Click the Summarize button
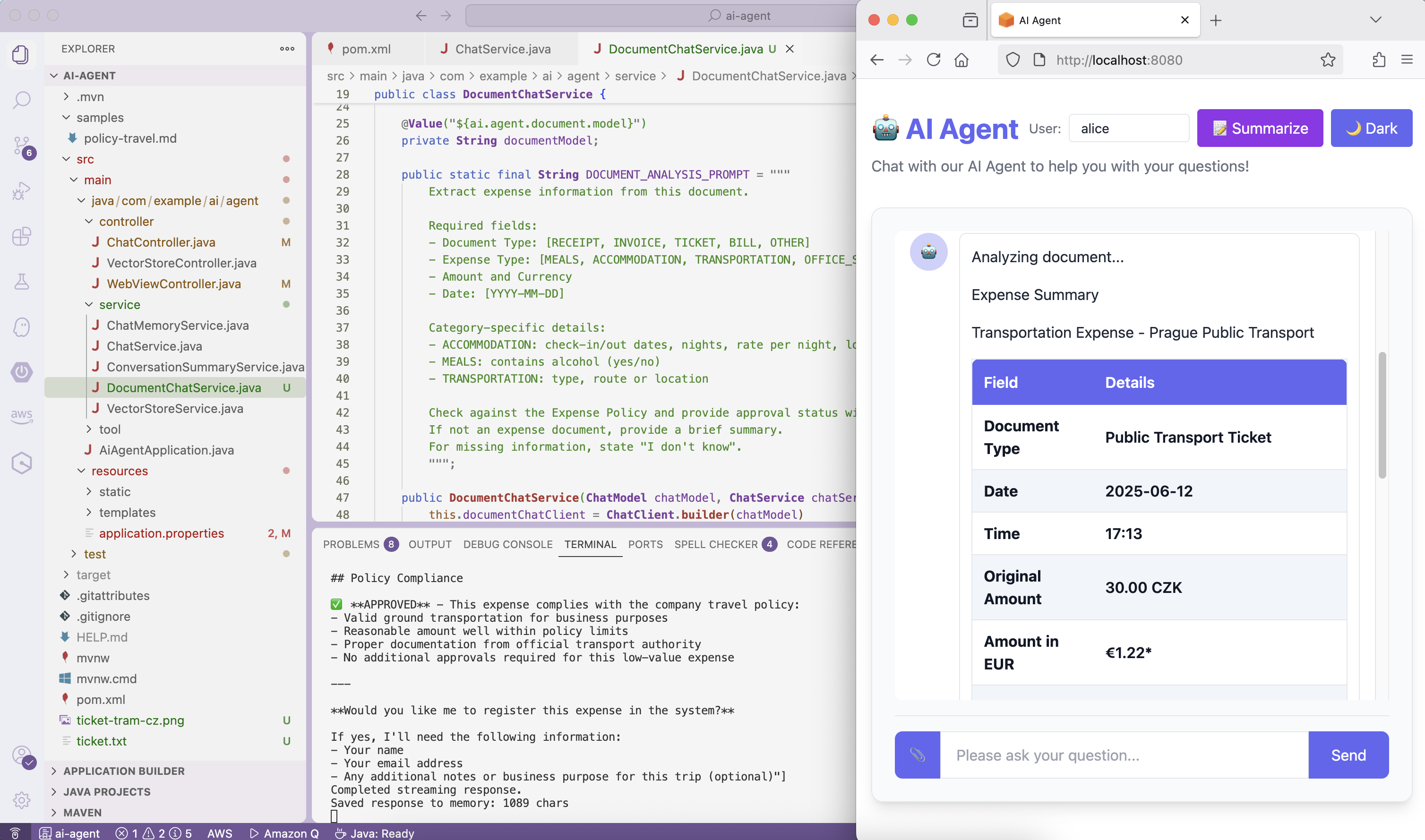This screenshot has height=840, width=1425. point(1259,129)
